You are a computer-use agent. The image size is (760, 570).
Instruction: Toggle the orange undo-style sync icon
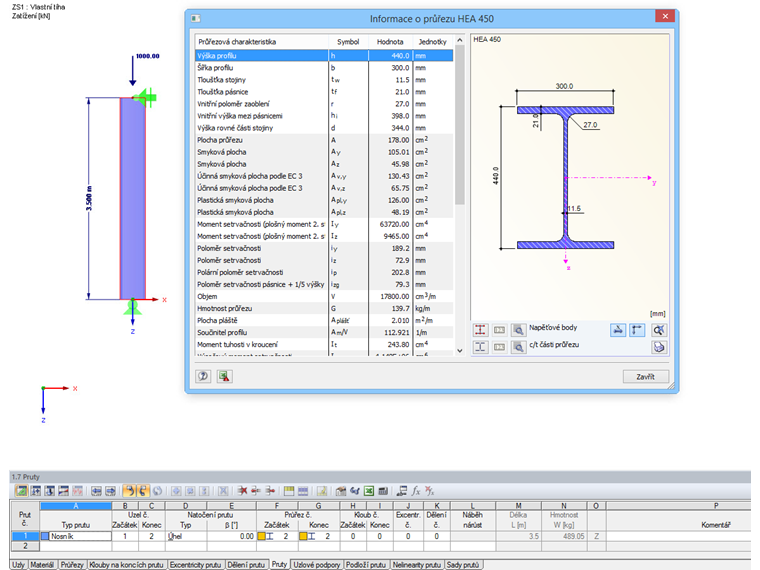(x=129, y=491)
